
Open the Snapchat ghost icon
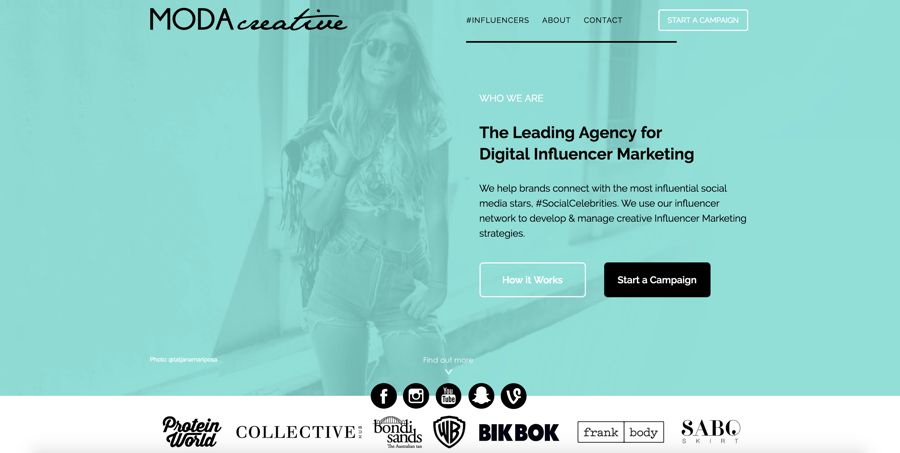point(481,396)
